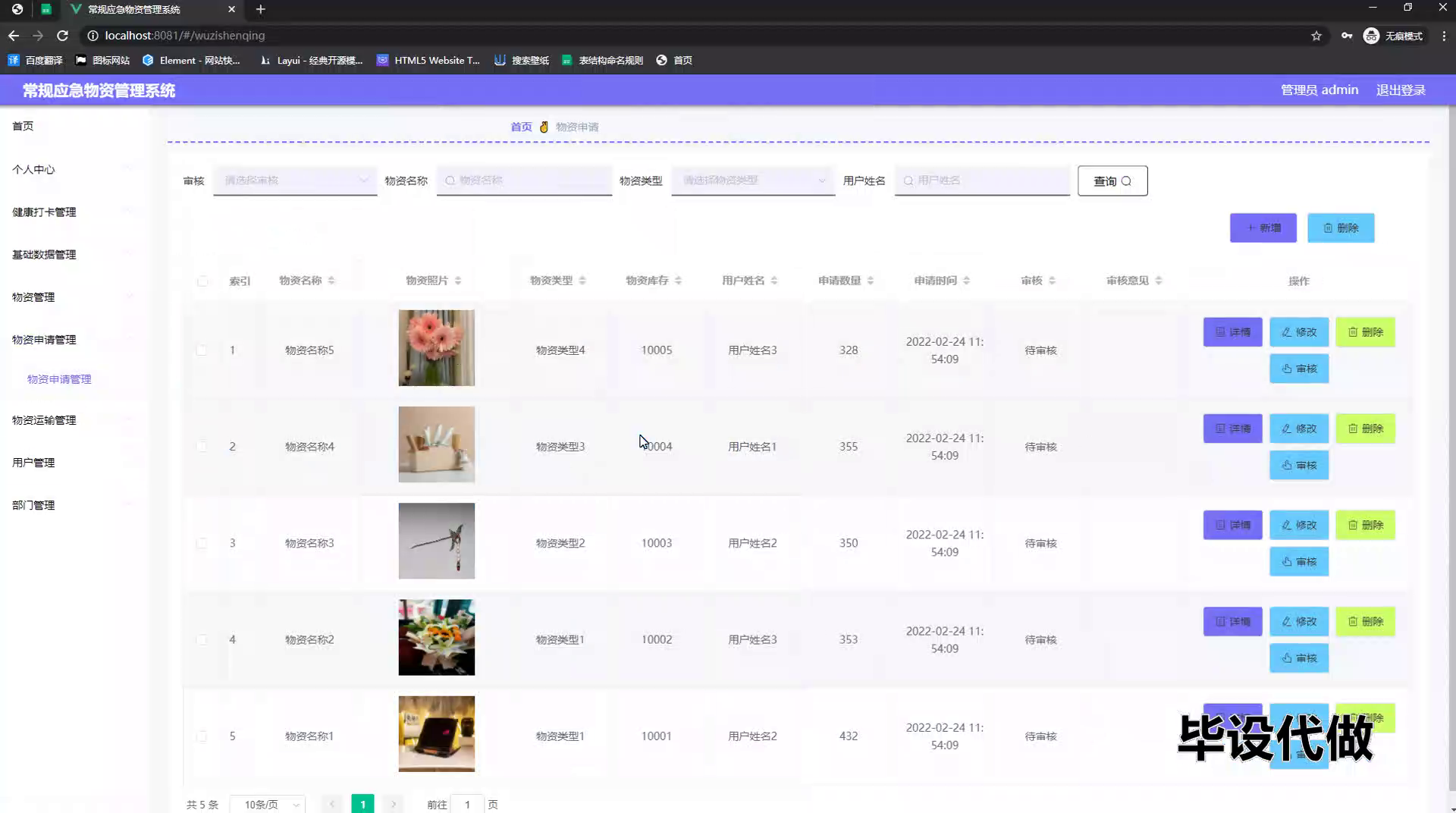
Task: Check the row for 物资名称1
Action: pyautogui.click(x=201, y=736)
